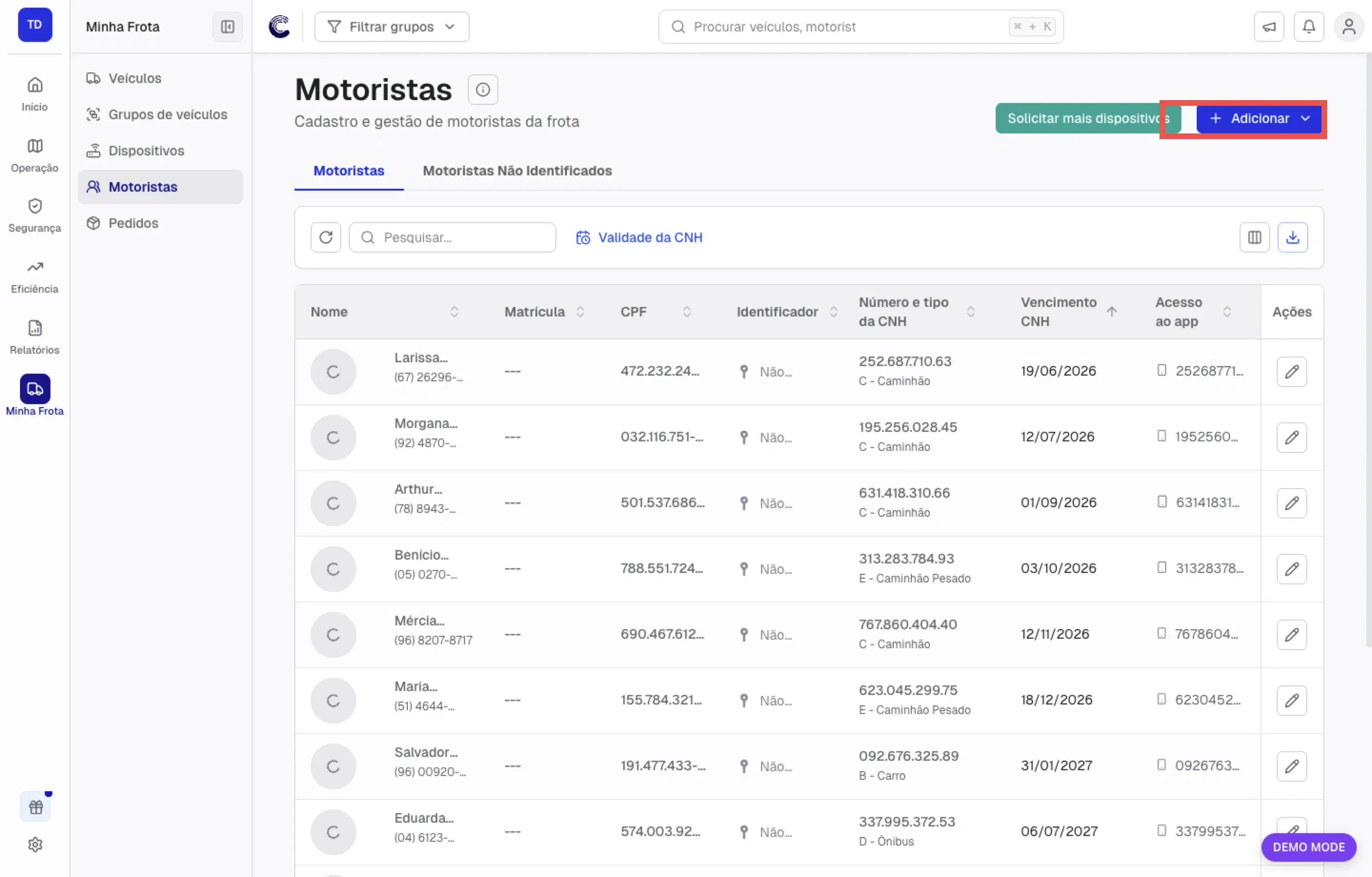The width and height of the screenshot is (1372, 877).
Task: Select Motoristas in the sidebar
Action: tap(160, 187)
